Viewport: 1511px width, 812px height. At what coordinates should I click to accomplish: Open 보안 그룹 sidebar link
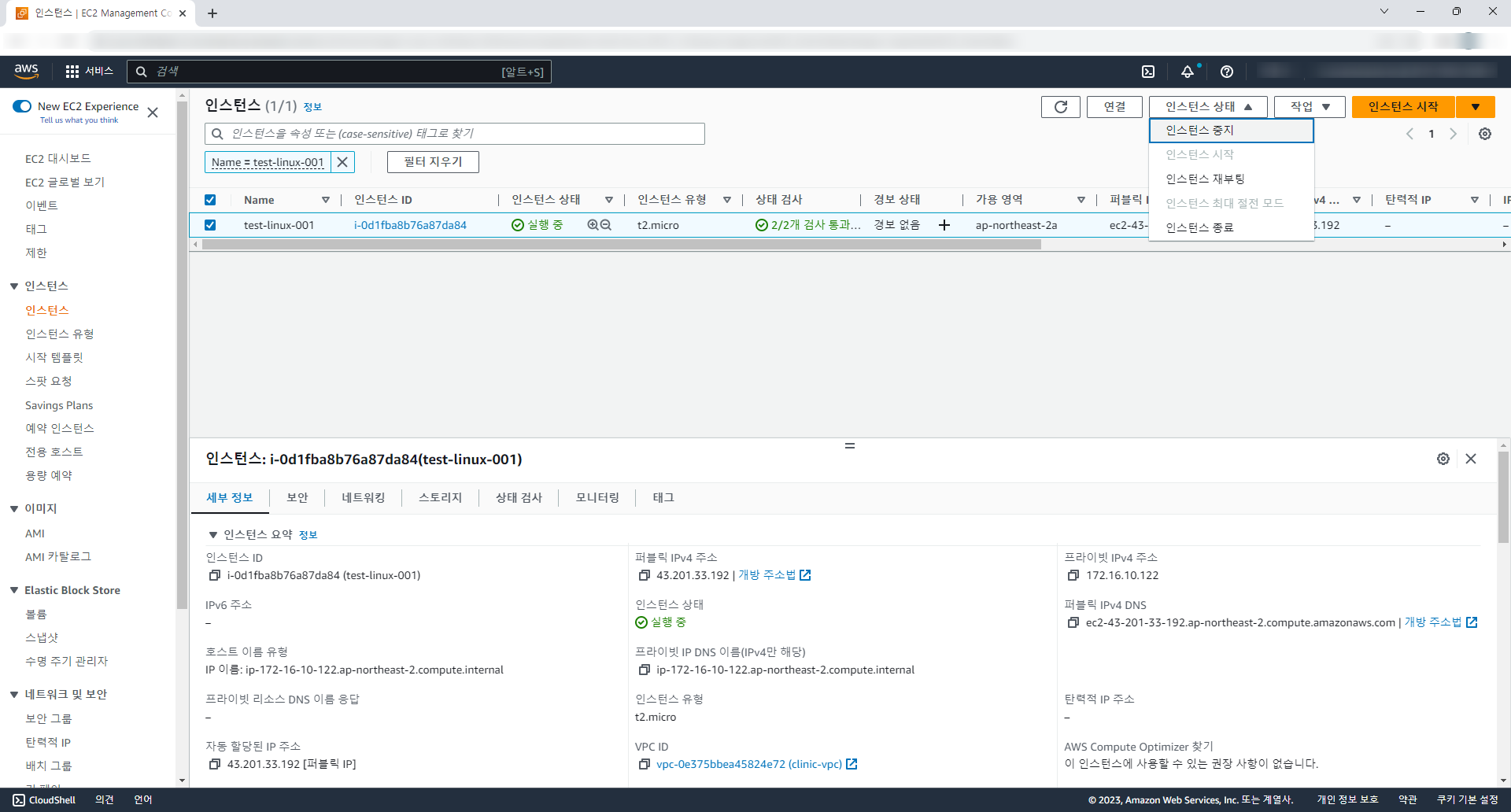click(x=49, y=719)
